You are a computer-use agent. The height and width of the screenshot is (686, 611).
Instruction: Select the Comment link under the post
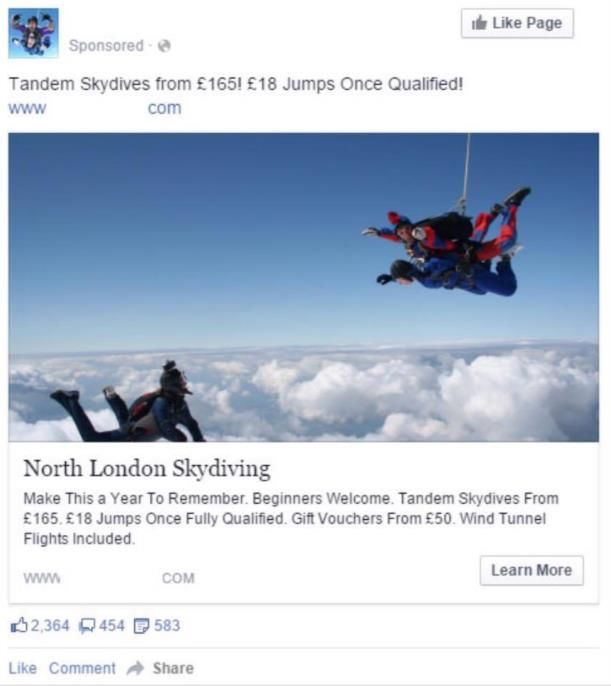(x=82, y=668)
